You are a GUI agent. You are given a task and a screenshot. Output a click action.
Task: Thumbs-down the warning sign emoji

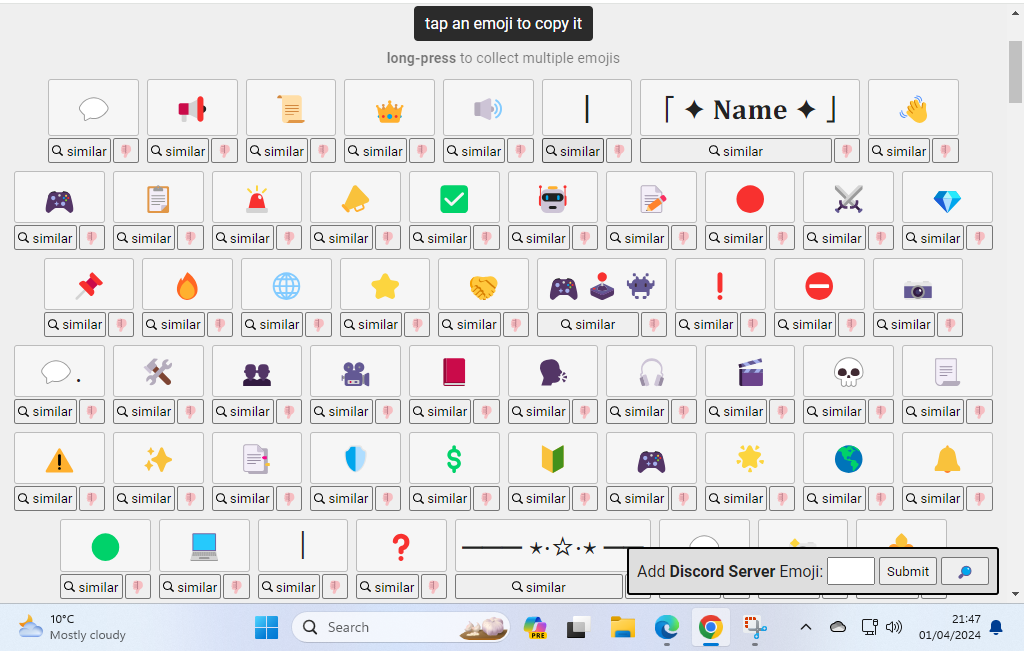(x=91, y=498)
